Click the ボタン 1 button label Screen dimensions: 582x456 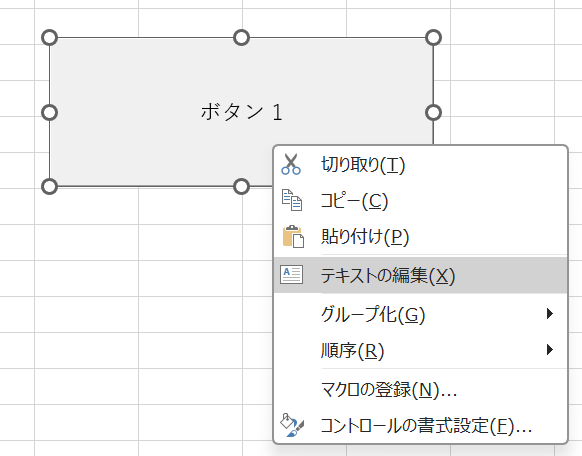pyautogui.click(x=242, y=112)
